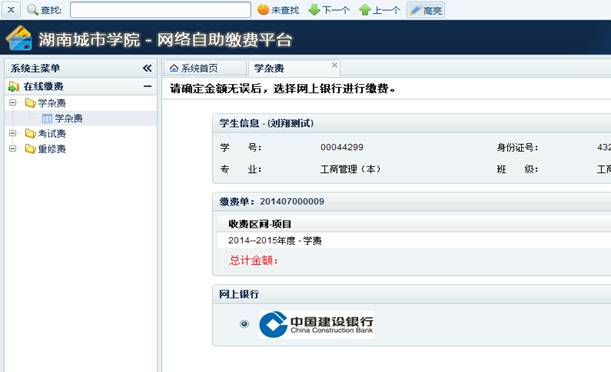
Task: Close the 学杂费 tab
Action: pos(334,65)
